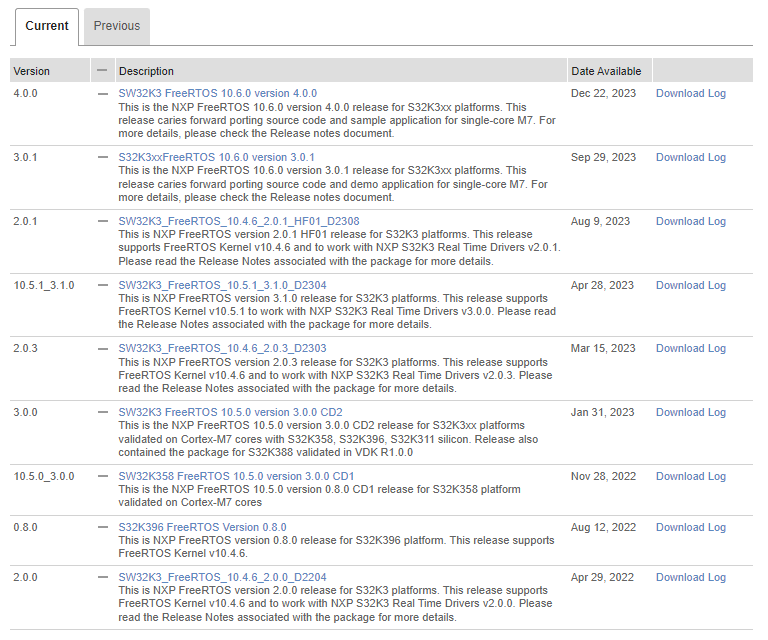Viewport: 768px width, 640px height.
Task: Select the 10.5.0_3.0.0 version cell
Action: tap(44, 476)
